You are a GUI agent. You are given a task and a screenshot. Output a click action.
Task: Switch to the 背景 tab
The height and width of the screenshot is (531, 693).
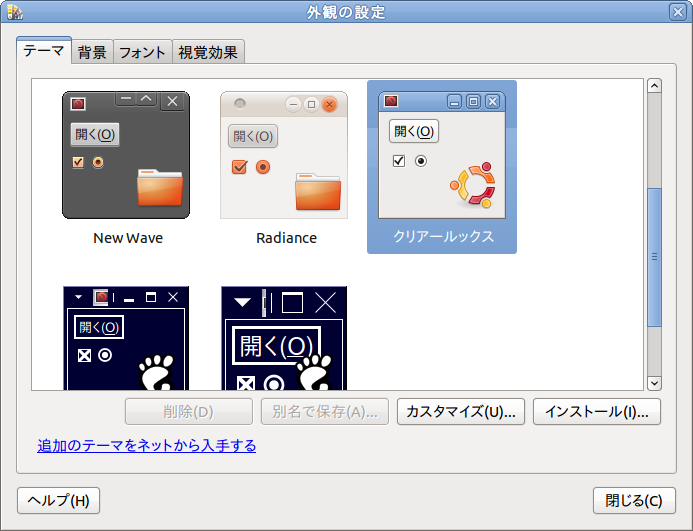click(92, 52)
